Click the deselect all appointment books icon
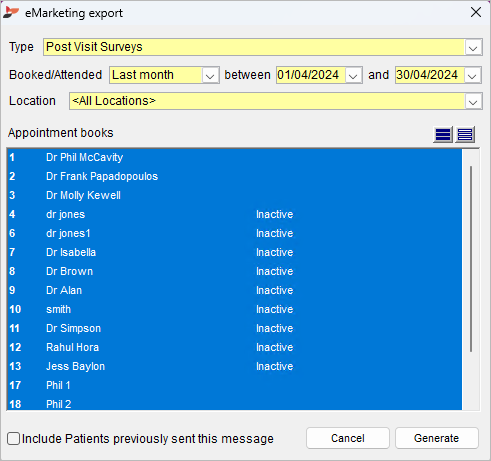Viewport: 491px width, 461px height. click(465, 135)
